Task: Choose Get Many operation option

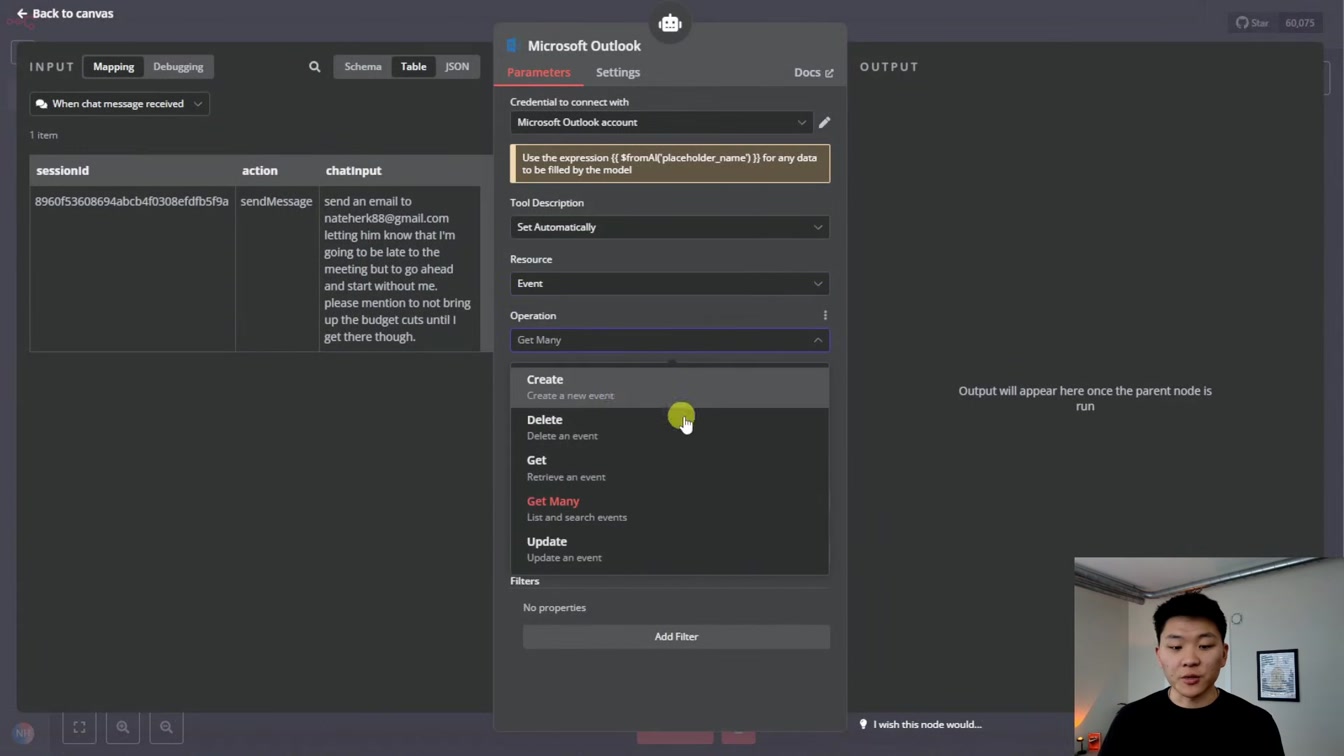Action: coord(669,509)
